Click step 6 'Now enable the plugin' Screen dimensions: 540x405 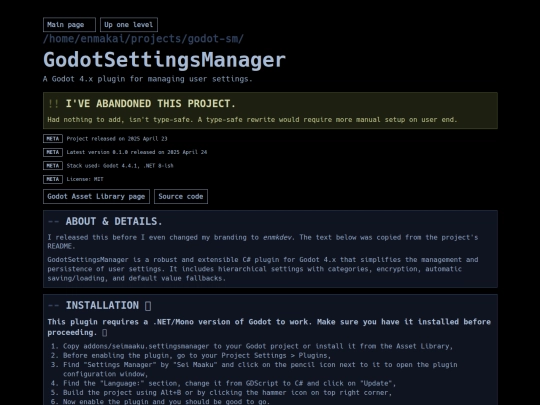(x=166, y=402)
